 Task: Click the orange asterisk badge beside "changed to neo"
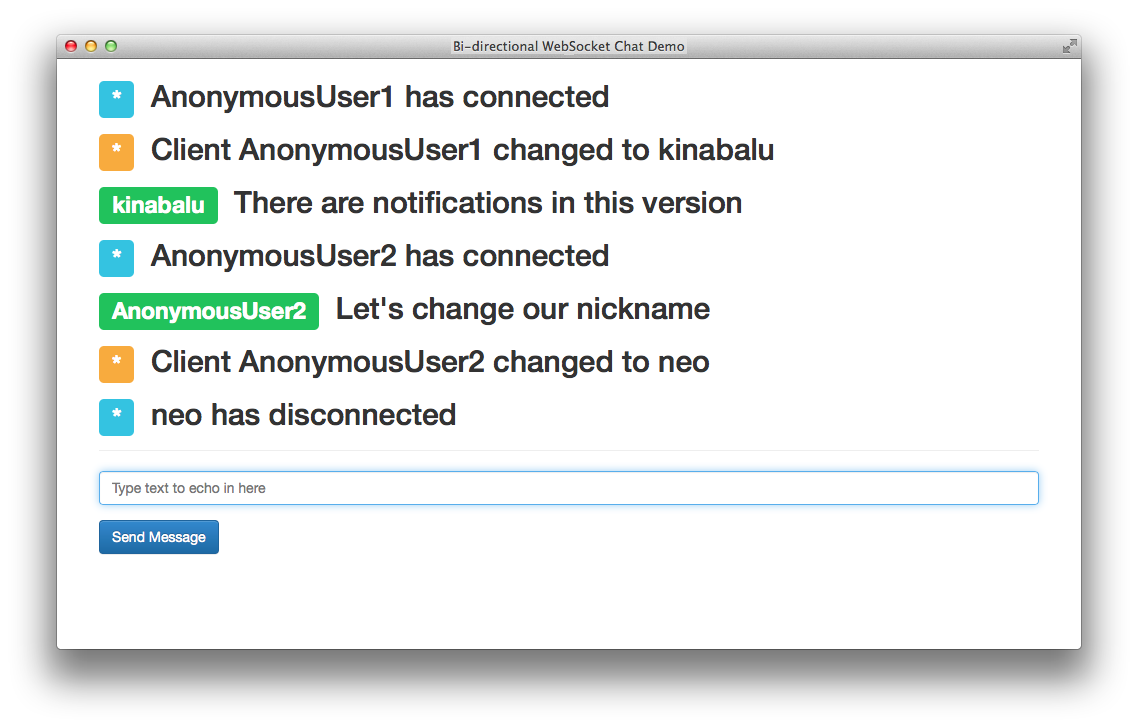point(116,364)
